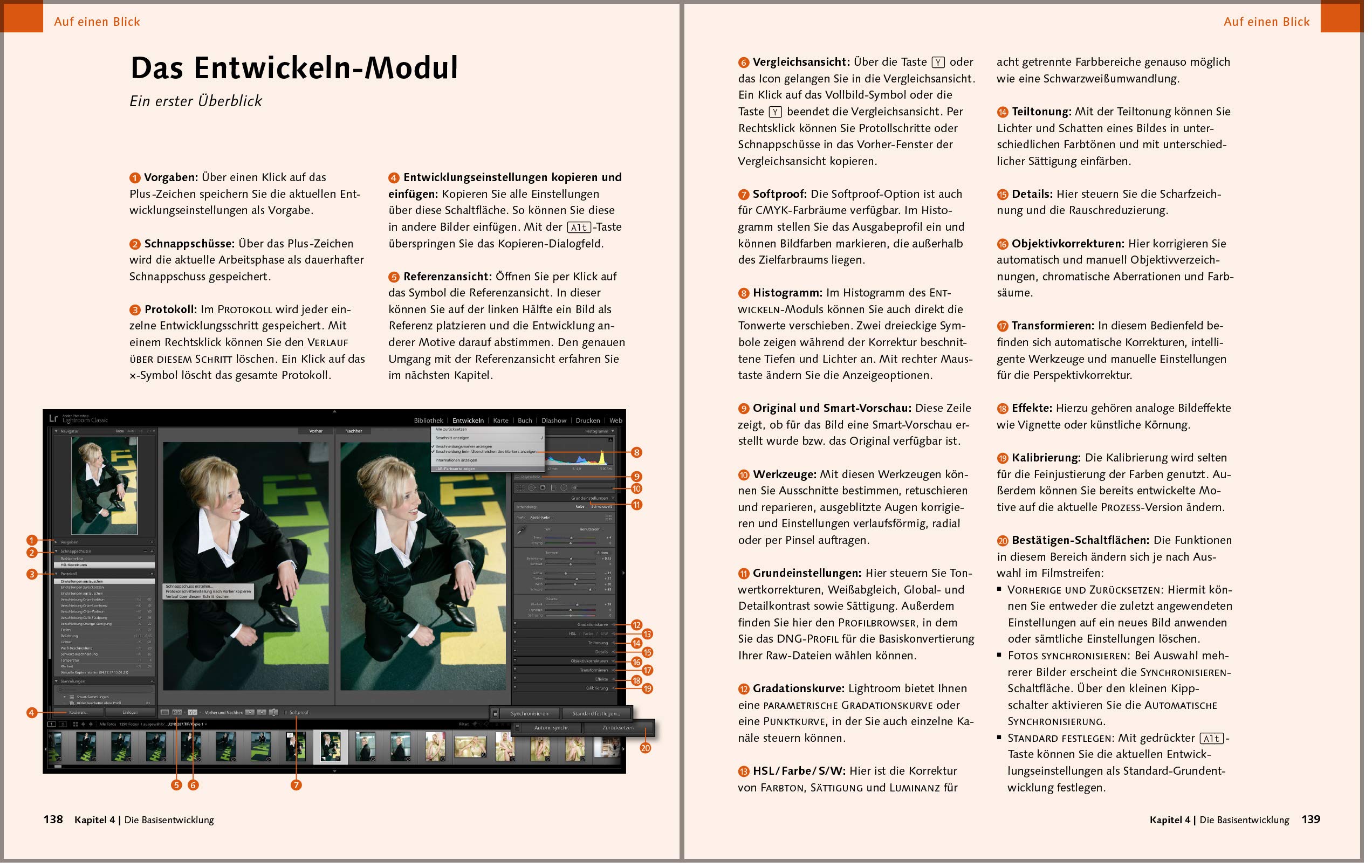The width and height of the screenshot is (1372, 868).
Task: Open the WB Benutzerdef. dropdown
Action: (x=592, y=529)
